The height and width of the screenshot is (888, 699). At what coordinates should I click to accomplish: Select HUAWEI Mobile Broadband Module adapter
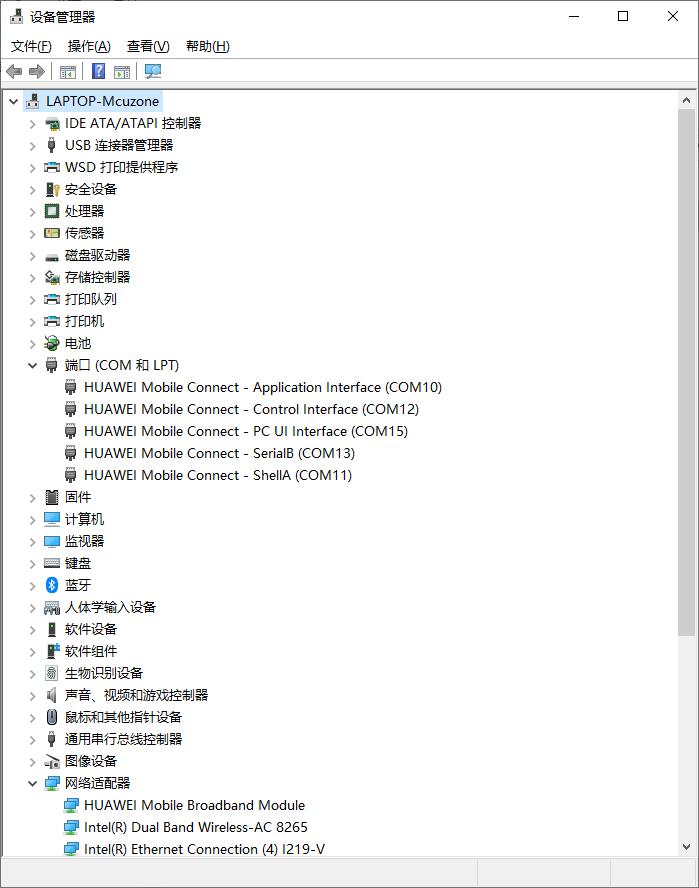coord(194,805)
